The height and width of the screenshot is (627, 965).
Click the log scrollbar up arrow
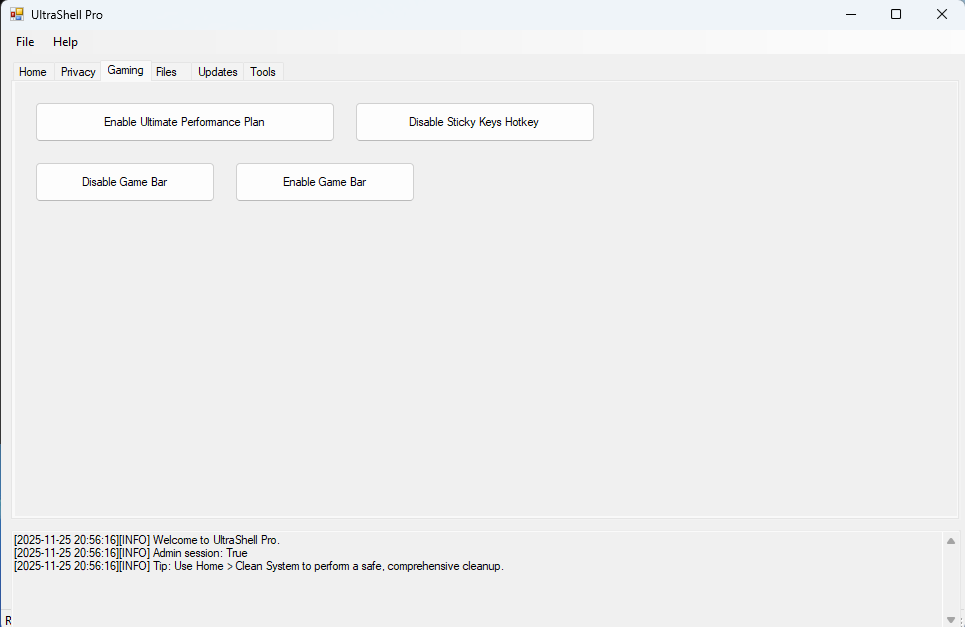coord(951,541)
